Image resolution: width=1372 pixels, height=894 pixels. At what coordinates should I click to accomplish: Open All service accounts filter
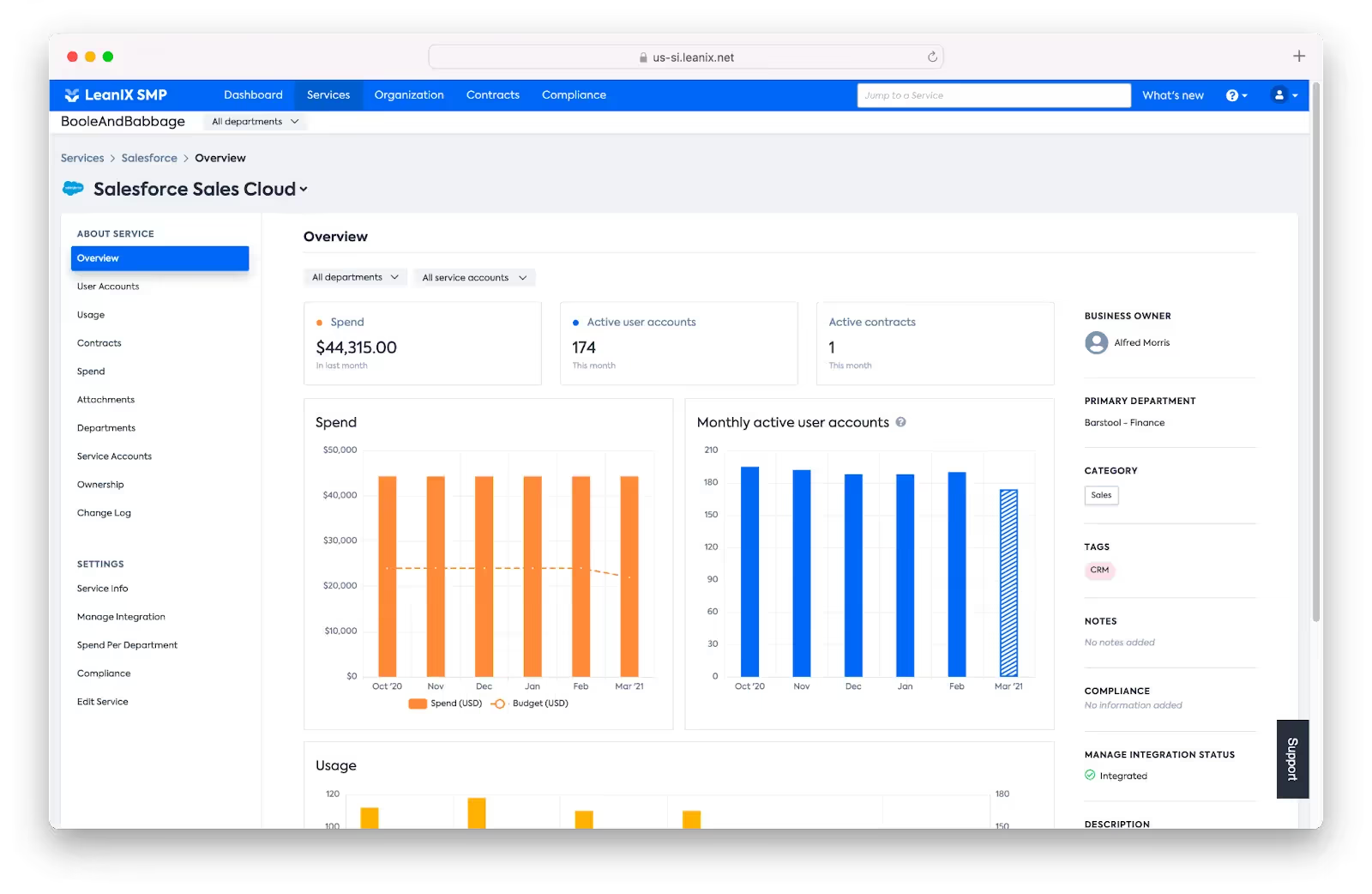474,277
